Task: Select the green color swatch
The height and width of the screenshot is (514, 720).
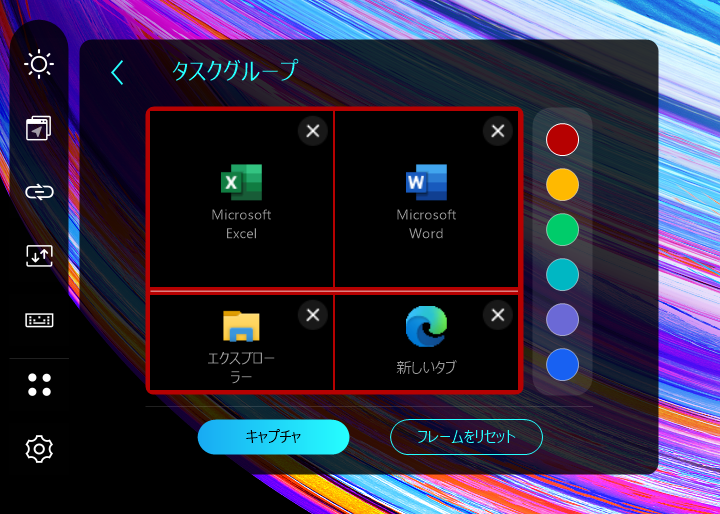Action: [x=562, y=230]
